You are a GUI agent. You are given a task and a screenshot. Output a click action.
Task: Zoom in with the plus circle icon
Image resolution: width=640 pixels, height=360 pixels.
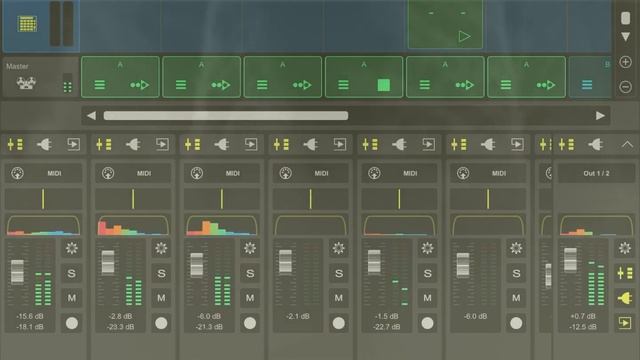pos(625,62)
